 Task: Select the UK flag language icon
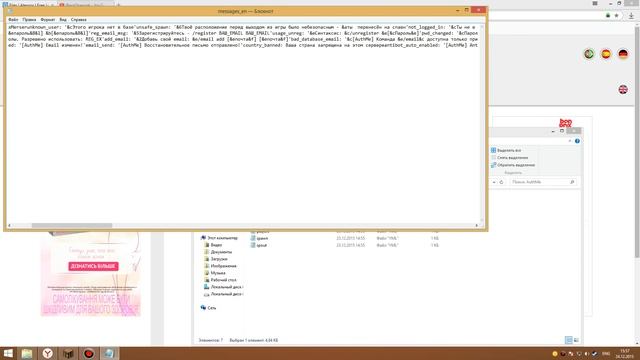click(x=623, y=89)
